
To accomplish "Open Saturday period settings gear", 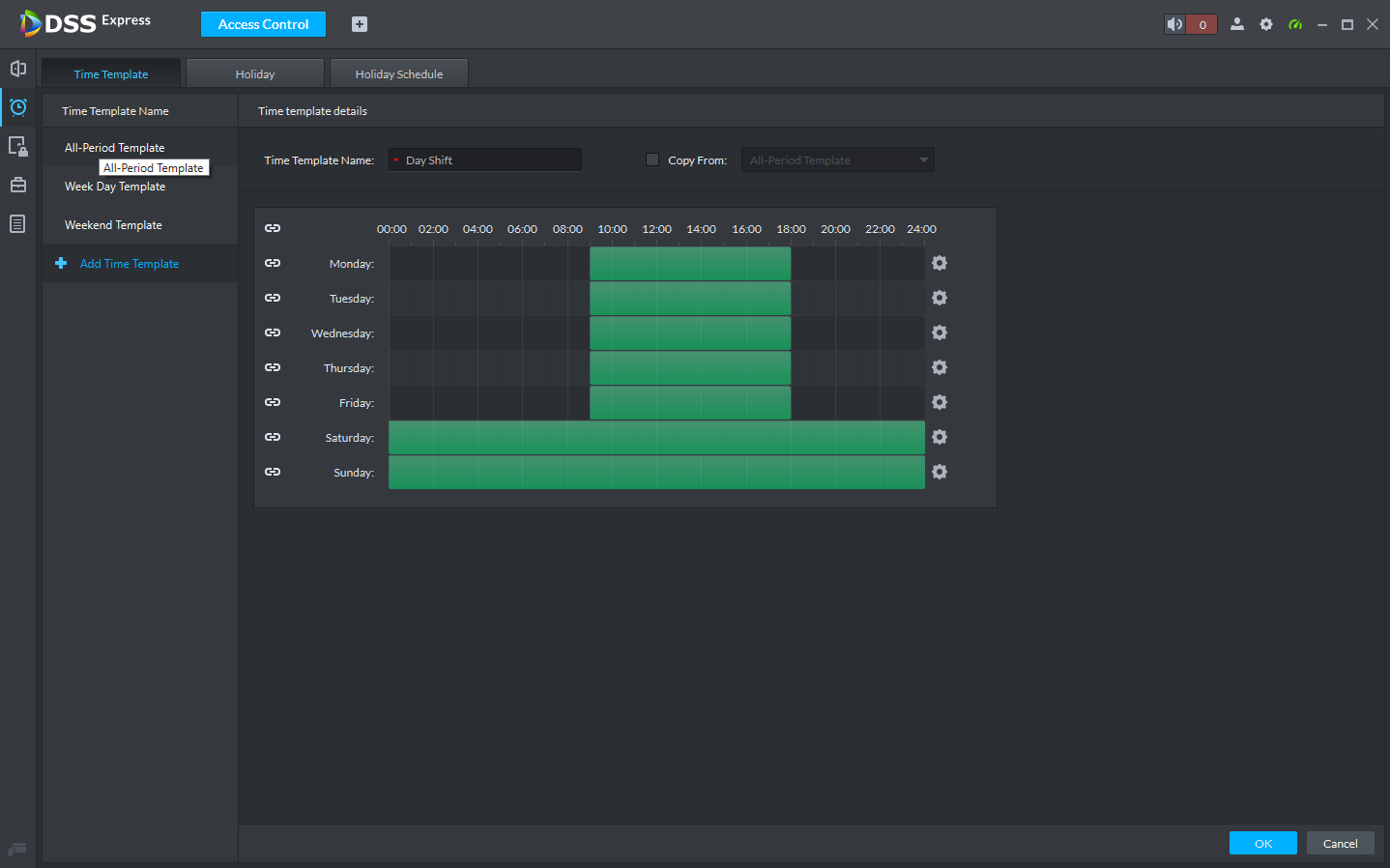I will [940, 437].
